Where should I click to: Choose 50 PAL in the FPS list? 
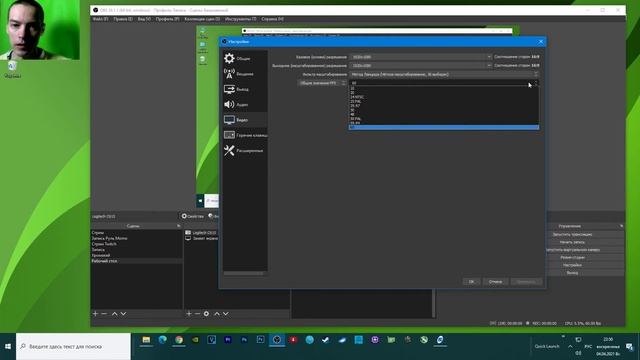click(x=444, y=118)
